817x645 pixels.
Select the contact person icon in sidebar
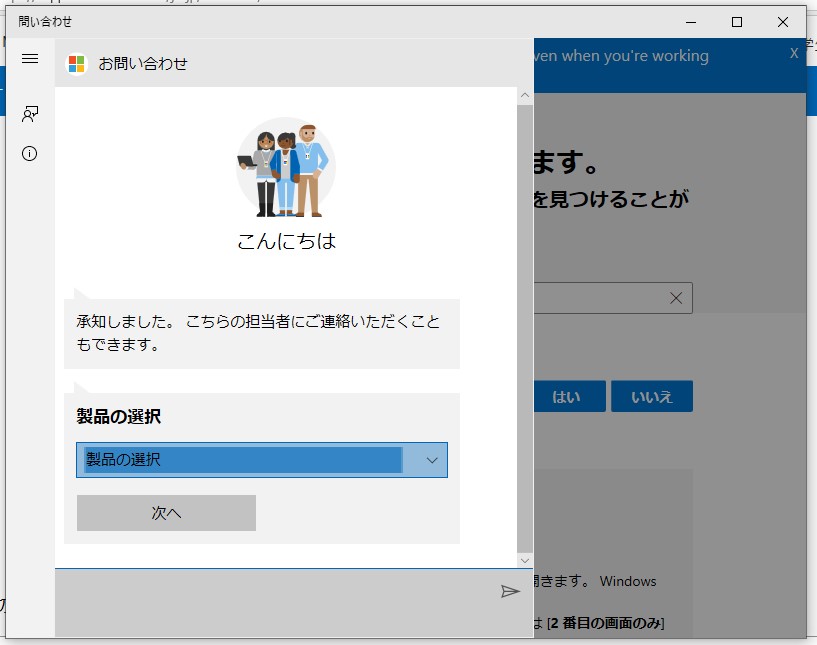[29, 113]
